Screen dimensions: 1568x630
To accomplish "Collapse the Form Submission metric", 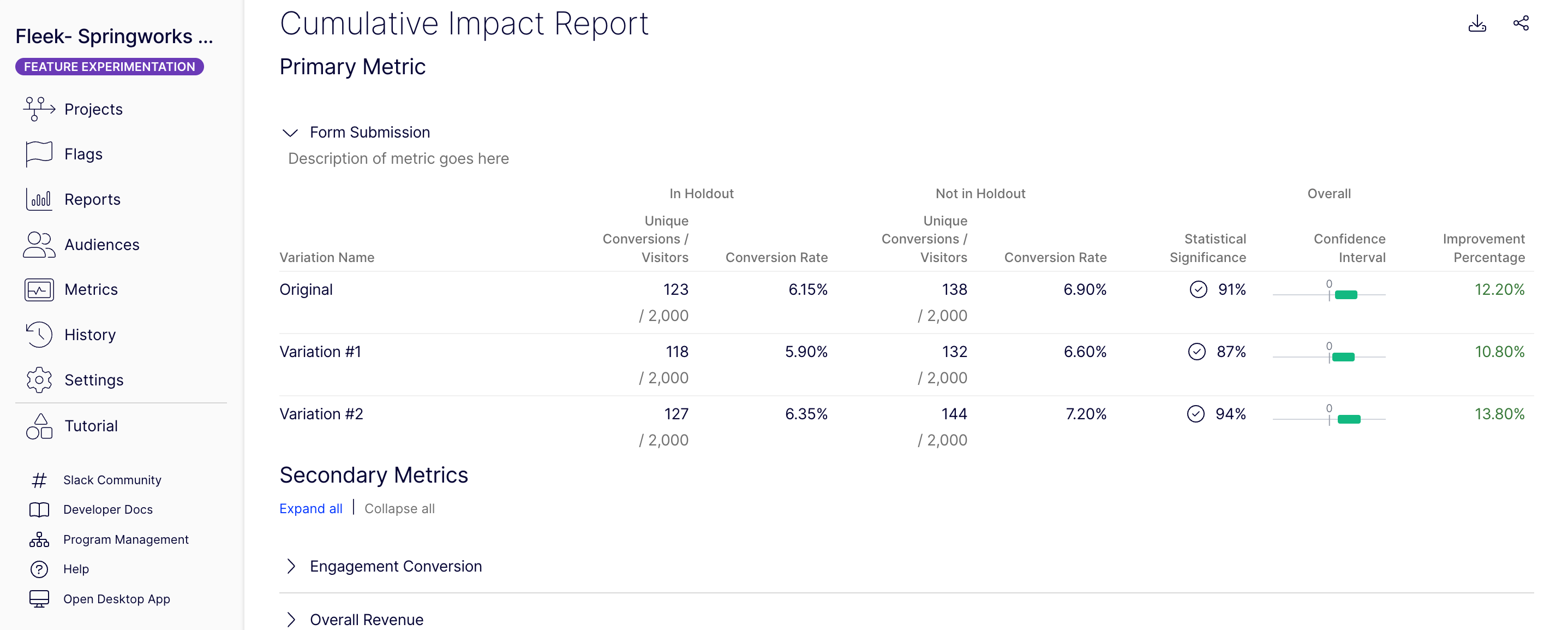I will 290,132.
